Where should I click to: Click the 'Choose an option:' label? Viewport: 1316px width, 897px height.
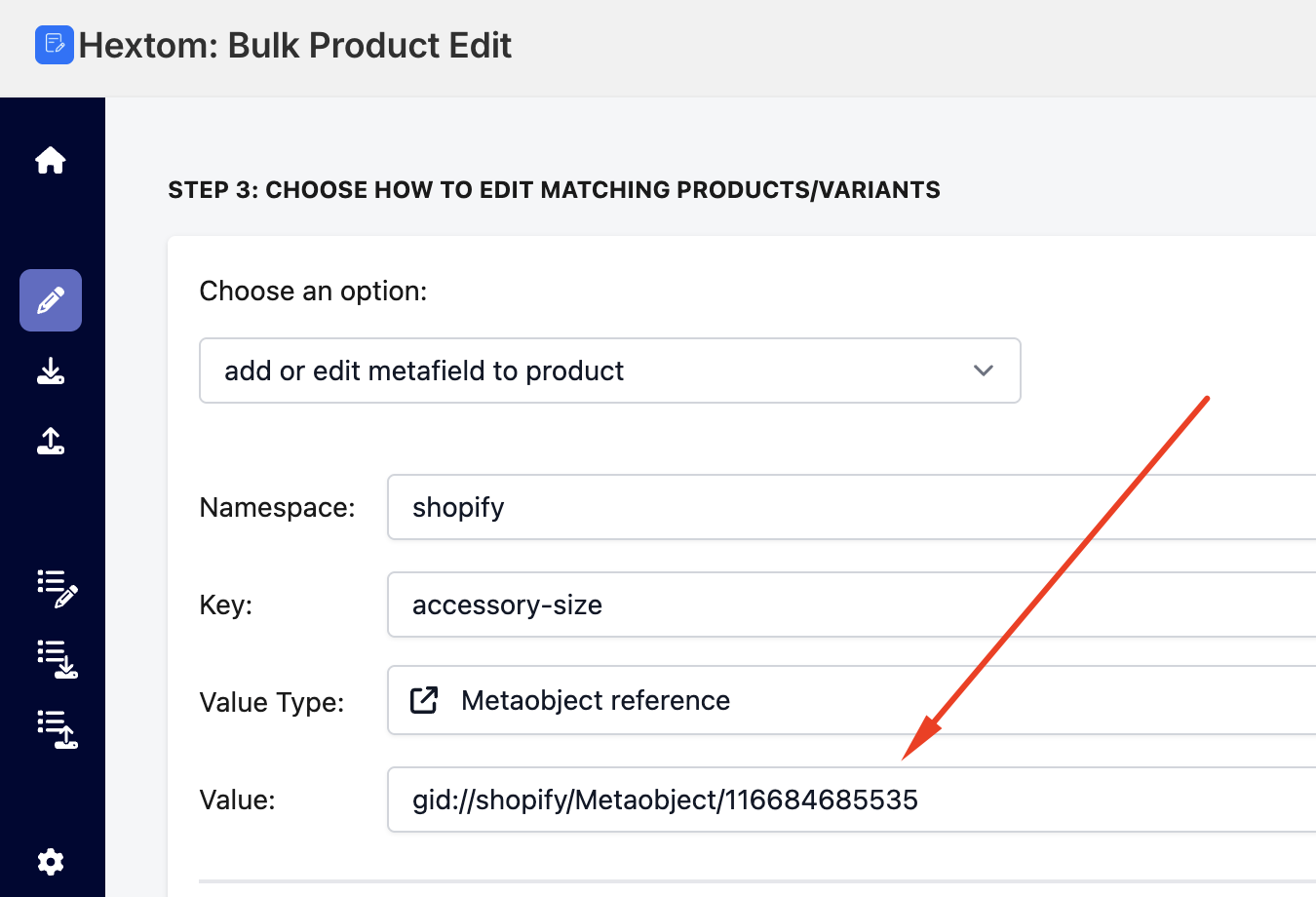[313, 292]
